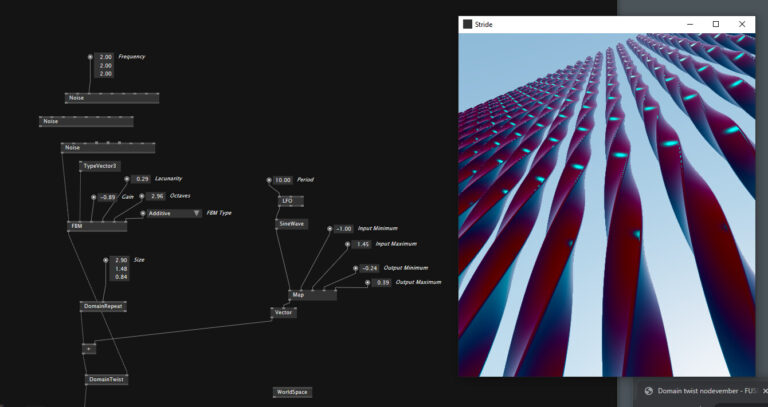Image resolution: width=768 pixels, height=407 pixels.
Task: Select the middle of three Noise nodes
Action: coord(86,121)
